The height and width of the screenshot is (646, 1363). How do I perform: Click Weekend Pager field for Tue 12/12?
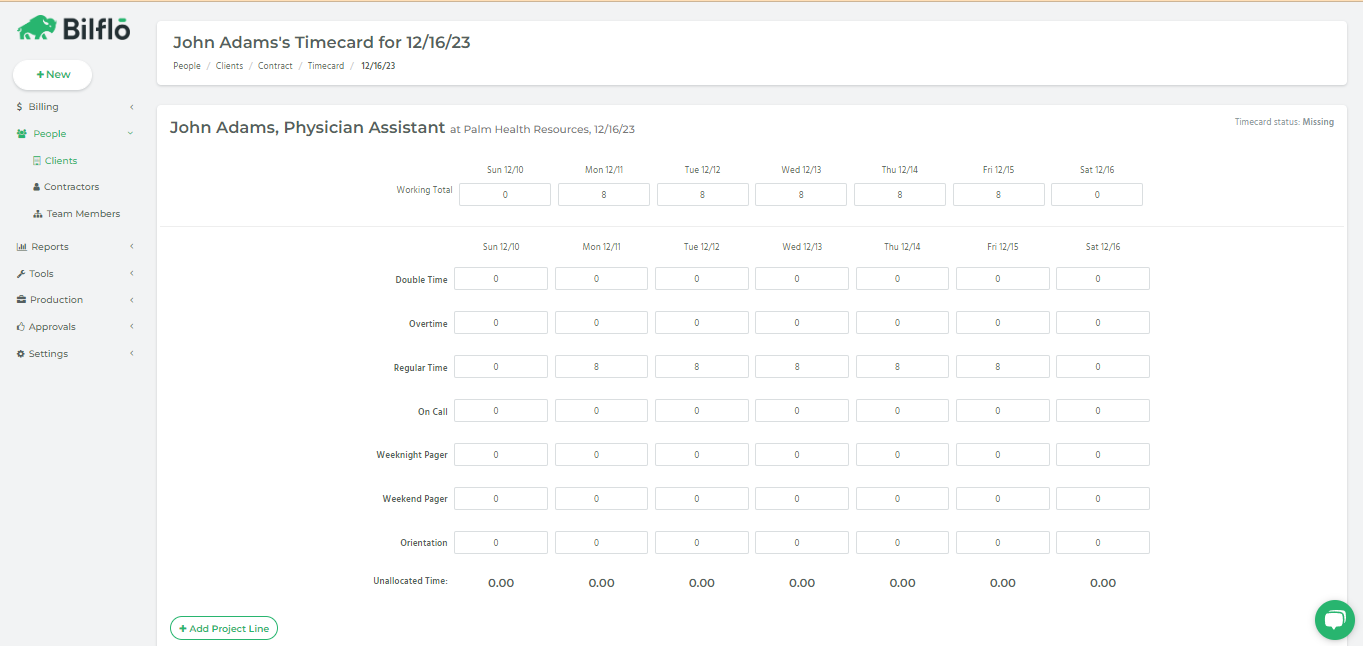702,499
